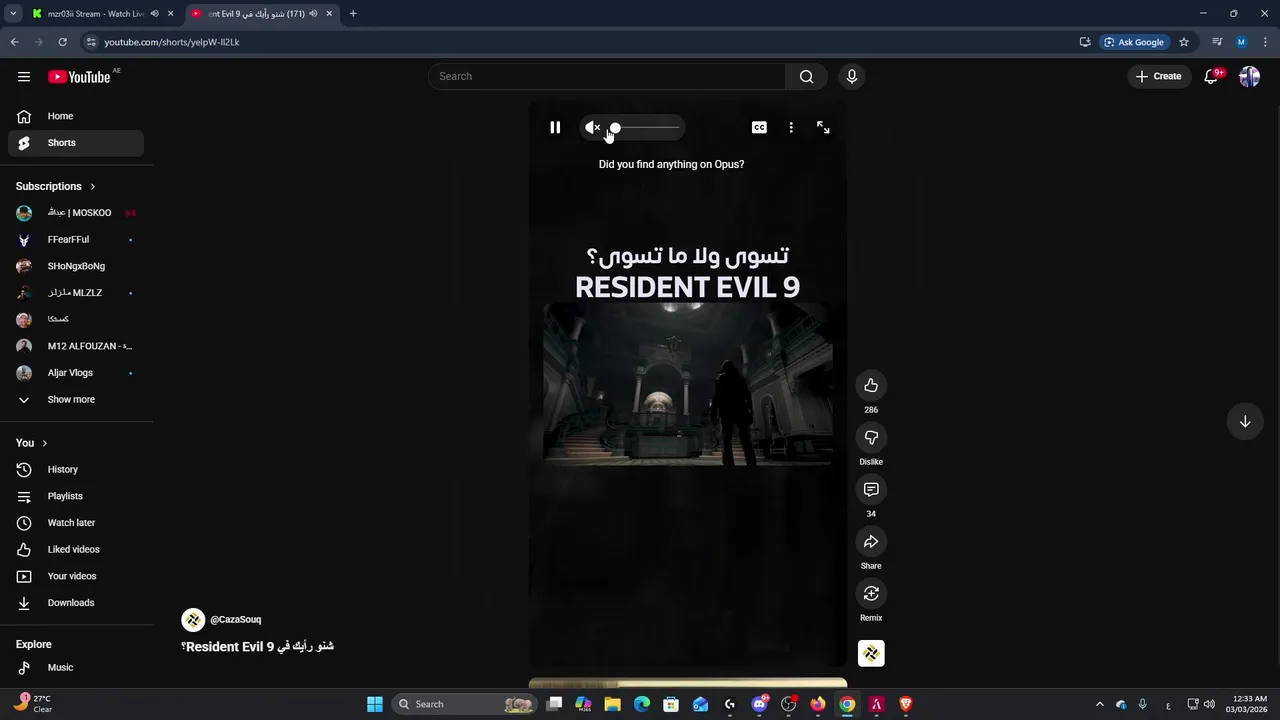Expand the Subscriptions section chevron
Image resolution: width=1280 pixels, height=720 pixels.
coord(93,186)
